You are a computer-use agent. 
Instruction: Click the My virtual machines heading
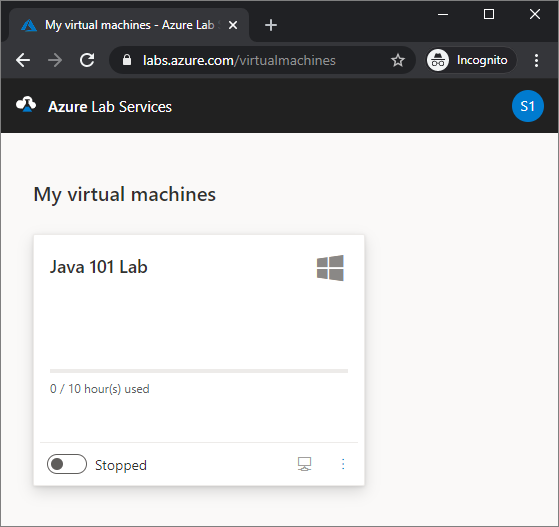click(124, 194)
